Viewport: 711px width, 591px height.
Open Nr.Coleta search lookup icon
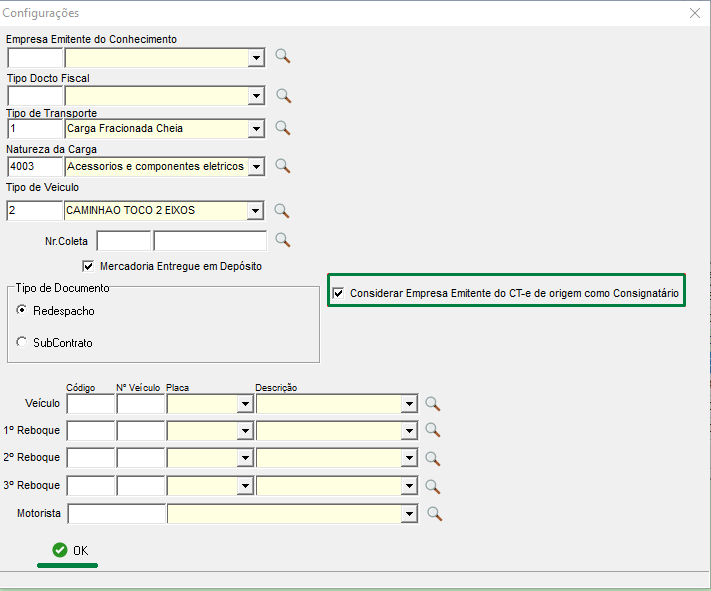click(x=283, y=240)
